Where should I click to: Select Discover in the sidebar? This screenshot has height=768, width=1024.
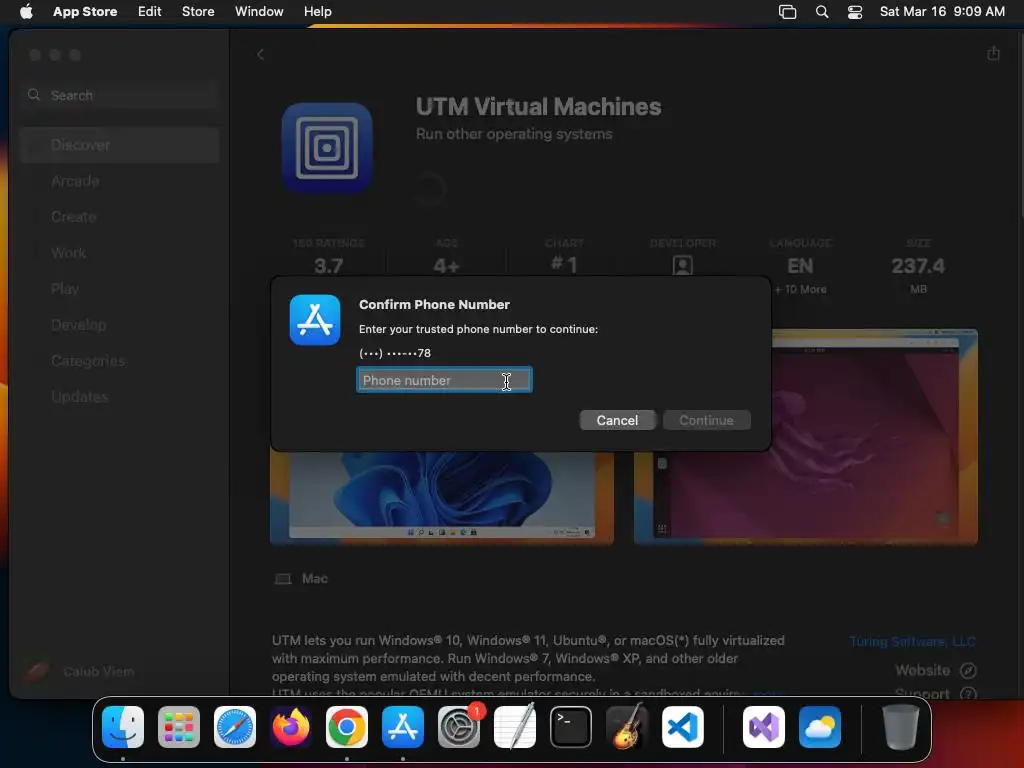[x=120, y=145]
